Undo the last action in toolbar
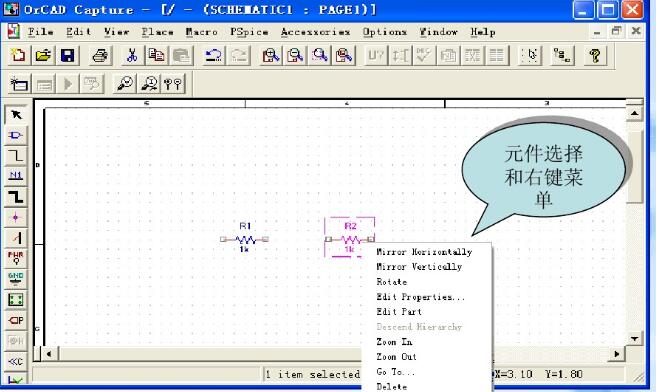The width and height of the screenshot is (656, 392). coord(213,55)
